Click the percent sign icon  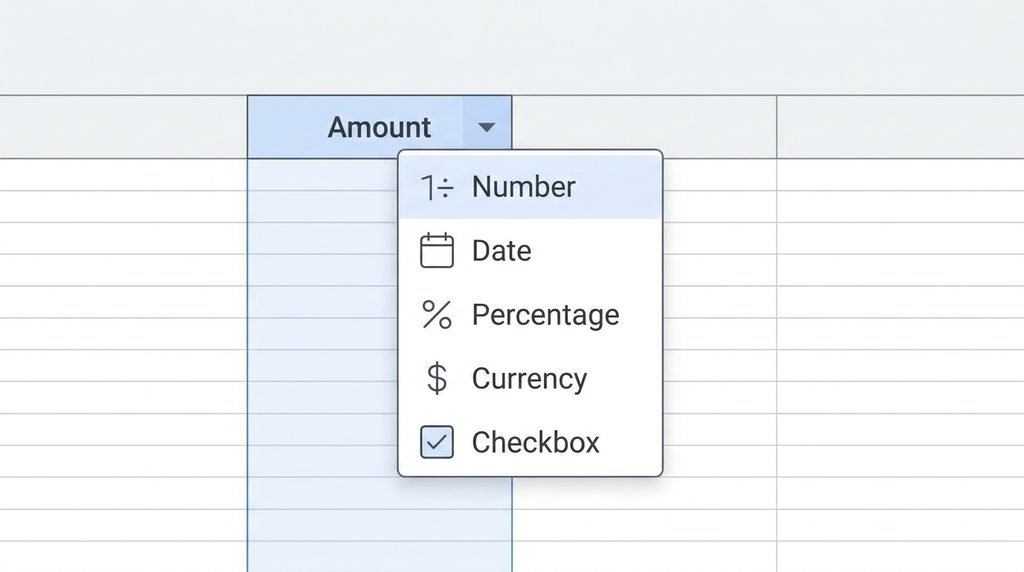436,315
